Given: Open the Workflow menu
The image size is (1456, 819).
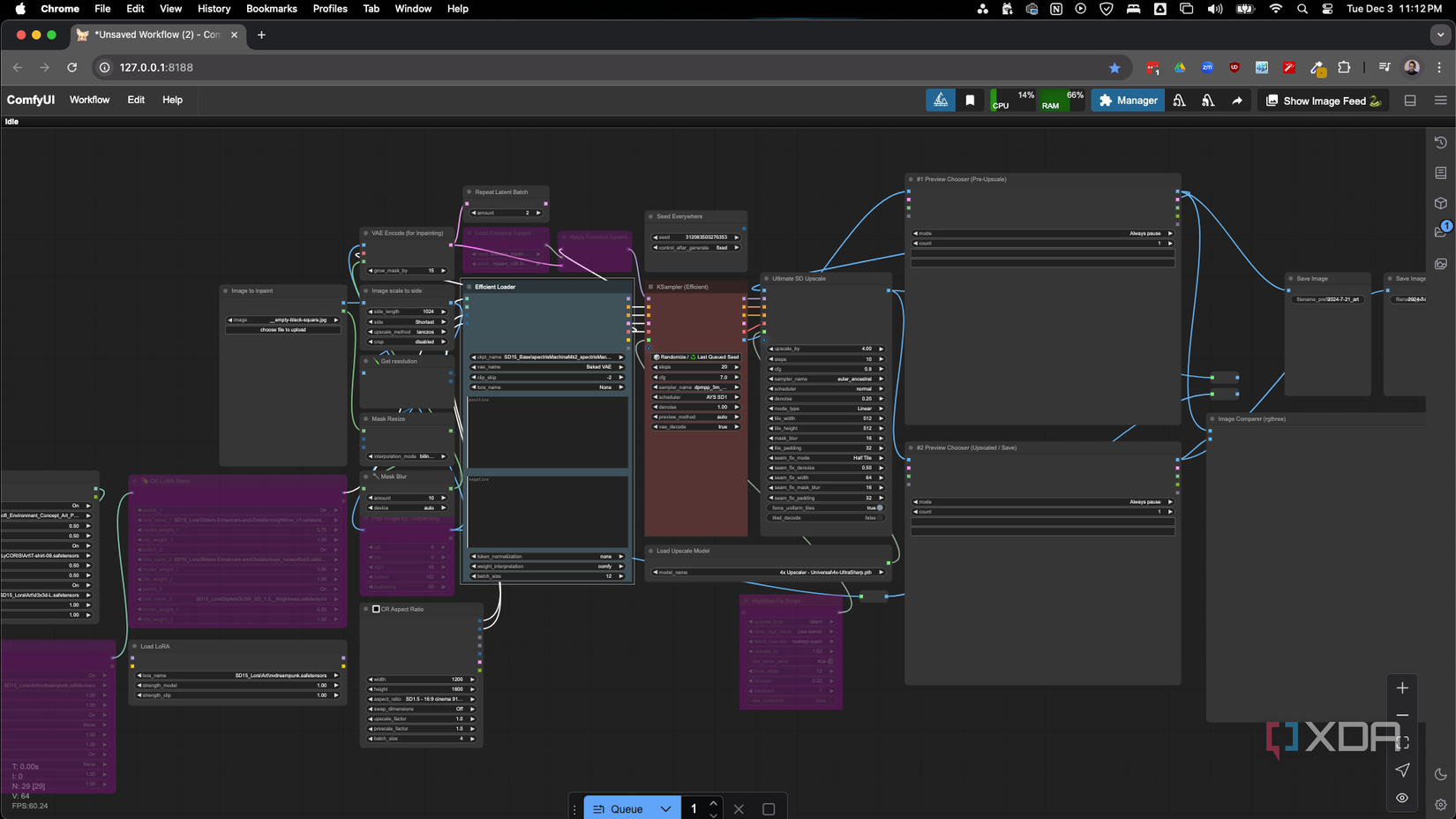Looking at the screenshot, I should [89, 100].
